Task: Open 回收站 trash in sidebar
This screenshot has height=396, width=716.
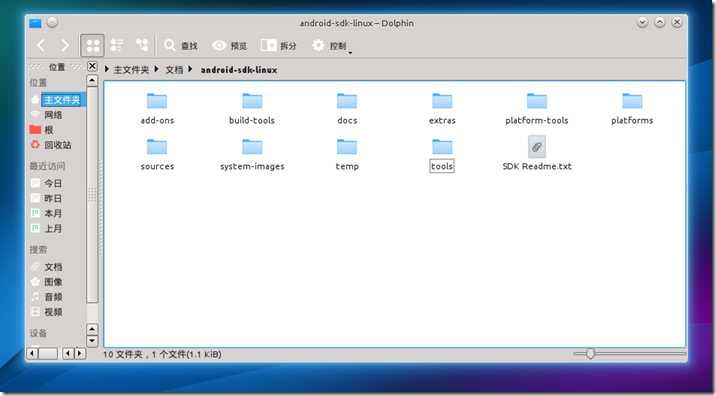Action: click(58, 145)
